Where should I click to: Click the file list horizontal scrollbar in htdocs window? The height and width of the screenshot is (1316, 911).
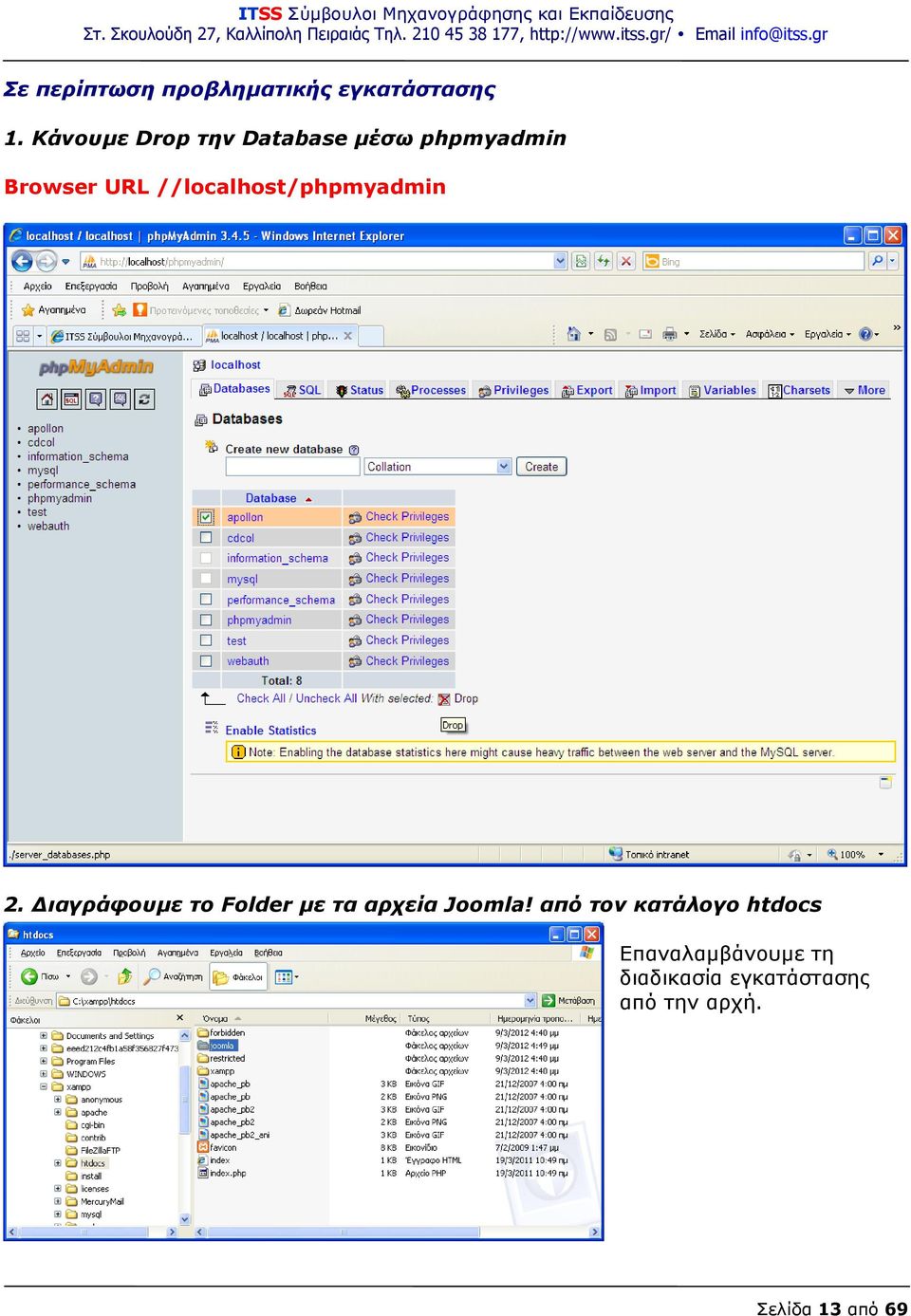click(399, 1233)
